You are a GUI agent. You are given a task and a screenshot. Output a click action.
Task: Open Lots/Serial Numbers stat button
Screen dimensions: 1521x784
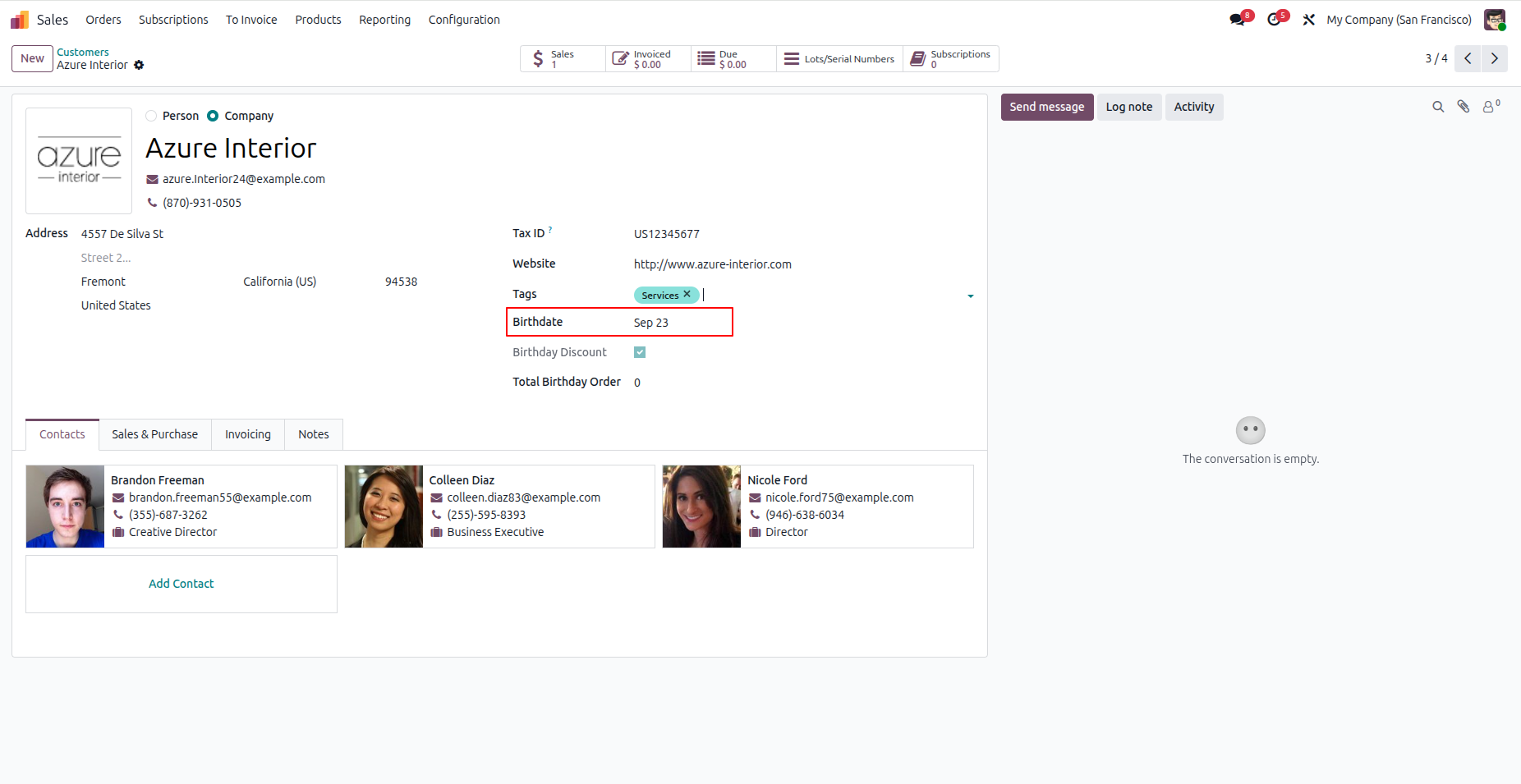[x=839, y=59]
